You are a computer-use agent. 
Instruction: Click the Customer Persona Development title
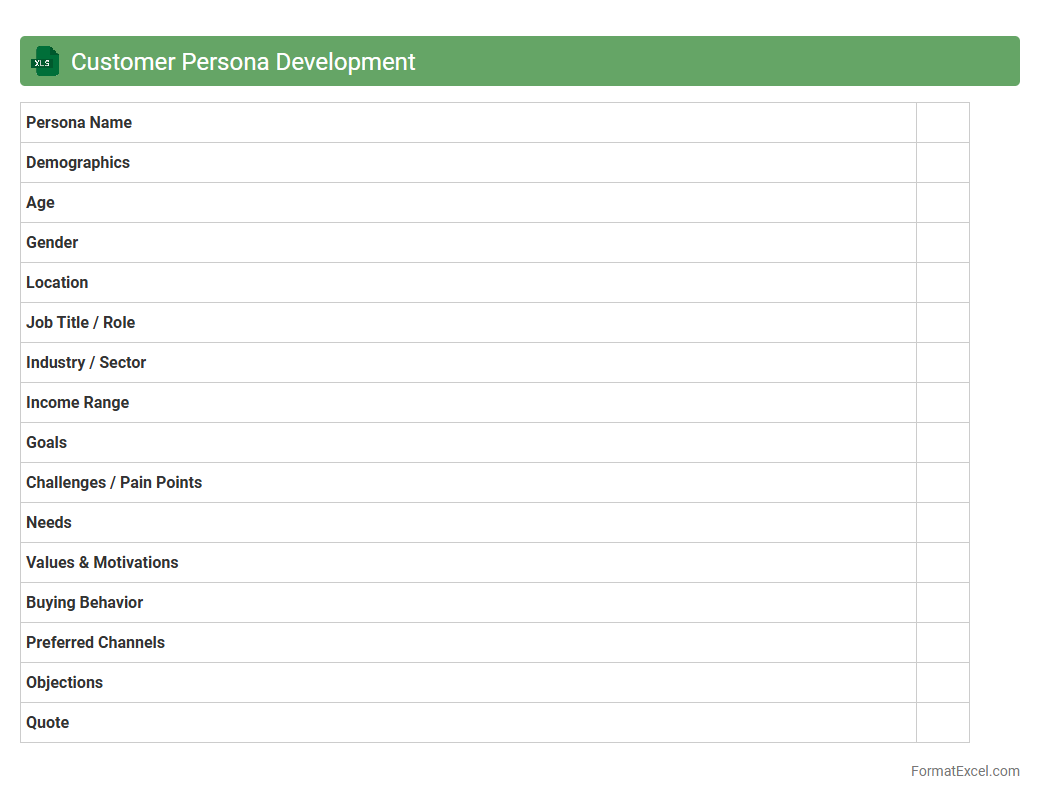coord(243,61)
